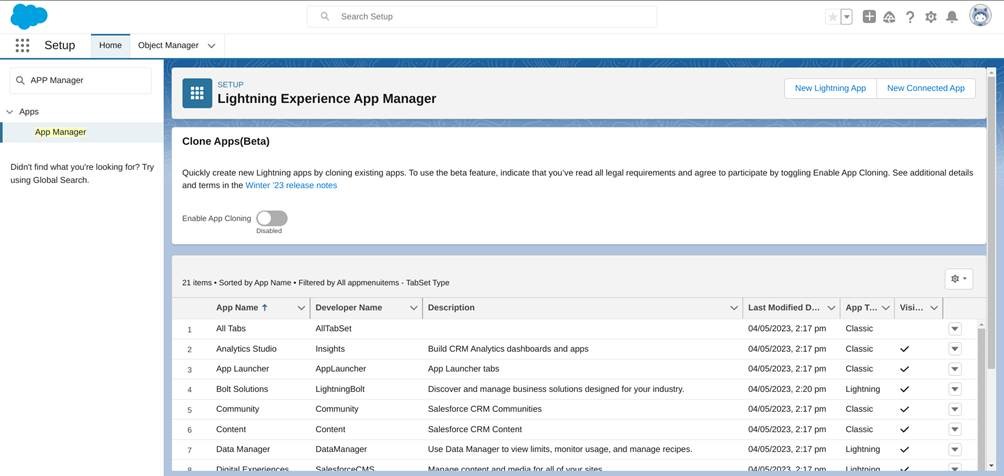The width and height of the screenshot is (1004, 476).
Task: Select App Manager in the sidebar
Action: click(x=60, y=132)
